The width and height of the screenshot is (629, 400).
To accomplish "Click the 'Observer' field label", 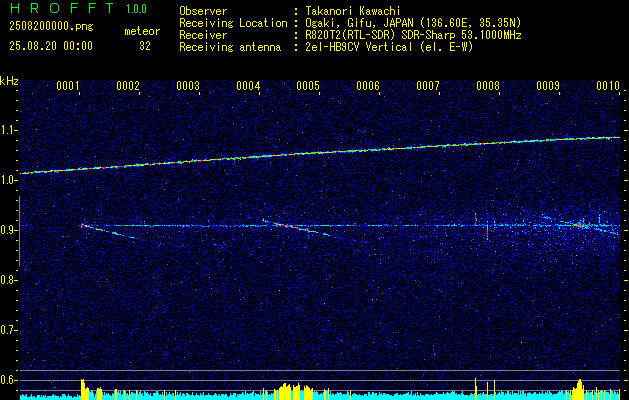I will click(x=203, y=11).
